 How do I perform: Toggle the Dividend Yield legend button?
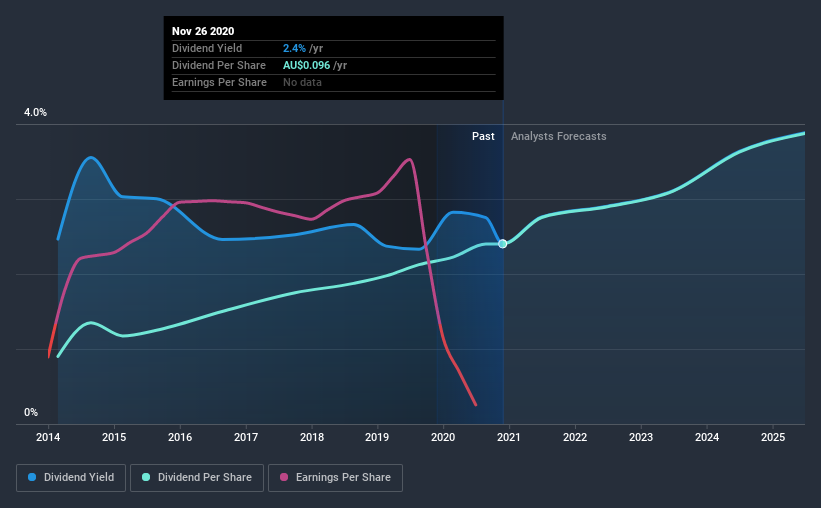[x=71, y=478]
